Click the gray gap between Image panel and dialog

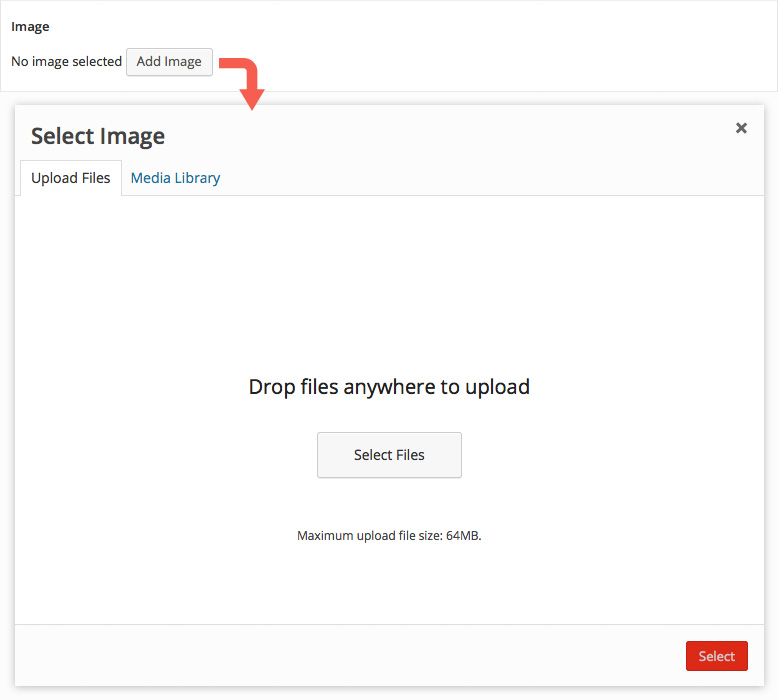point(500,98)
